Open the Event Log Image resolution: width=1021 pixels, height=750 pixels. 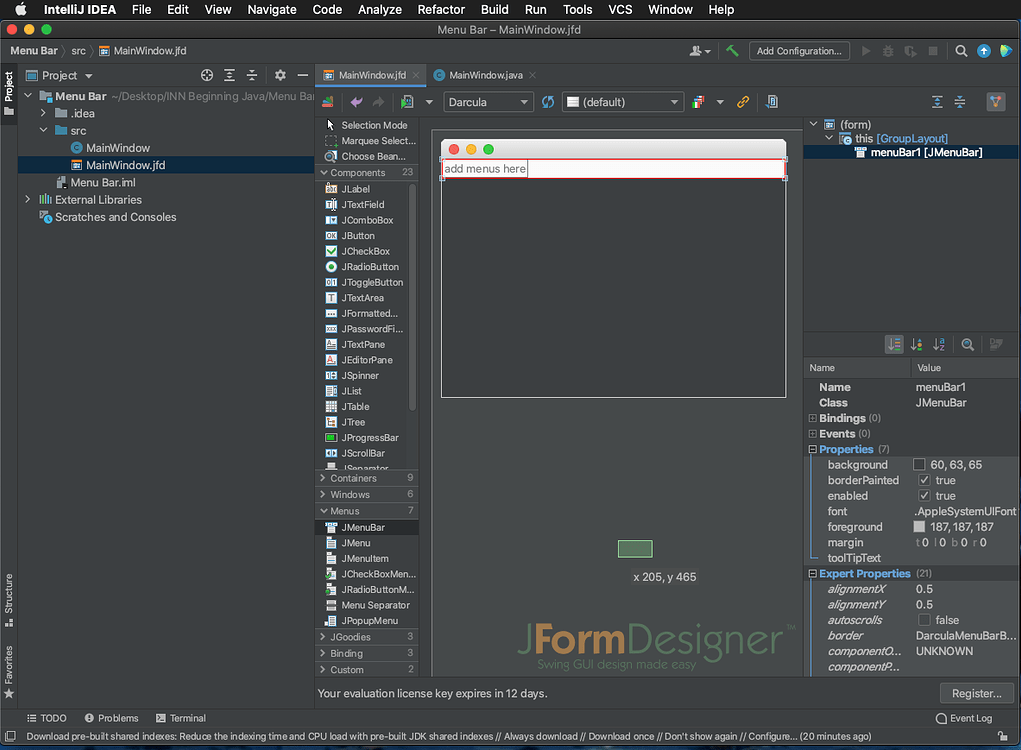coord(964,718)
